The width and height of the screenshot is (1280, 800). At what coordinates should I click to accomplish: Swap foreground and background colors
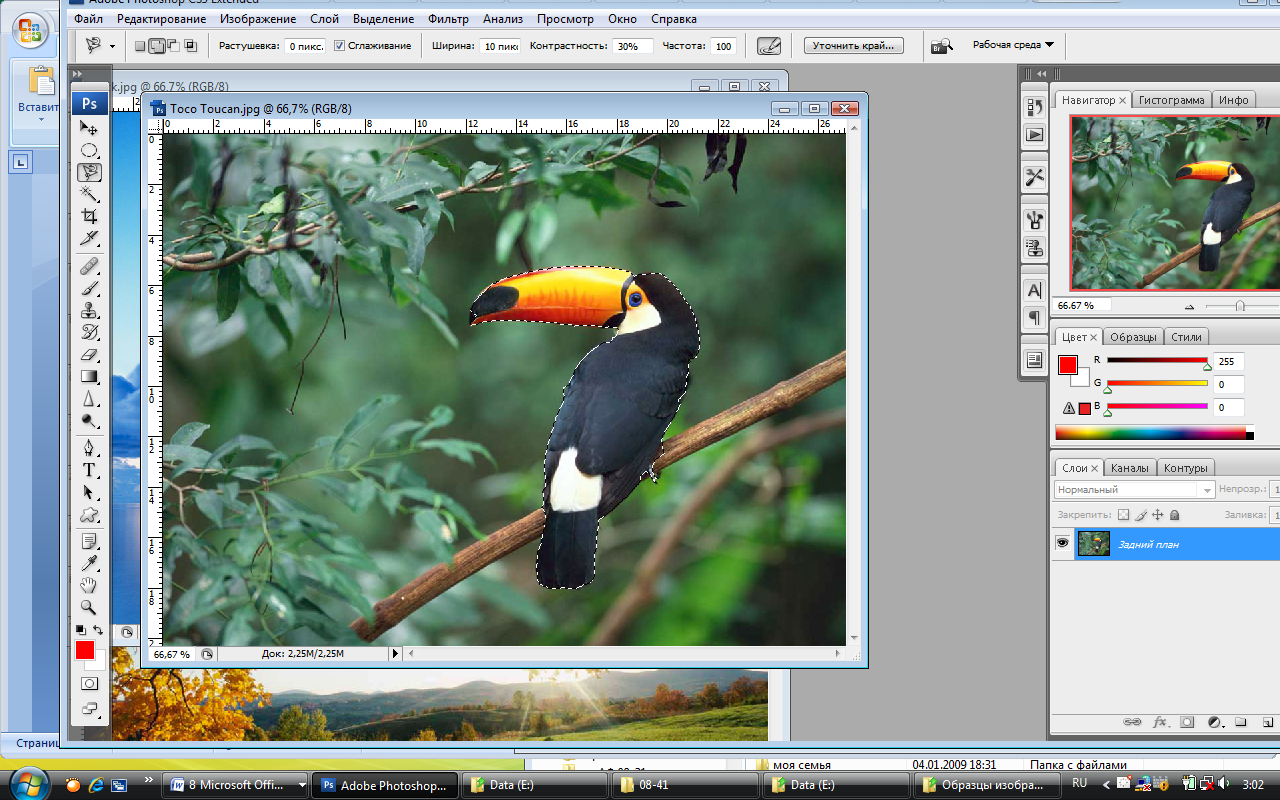(x=98, y=630)
